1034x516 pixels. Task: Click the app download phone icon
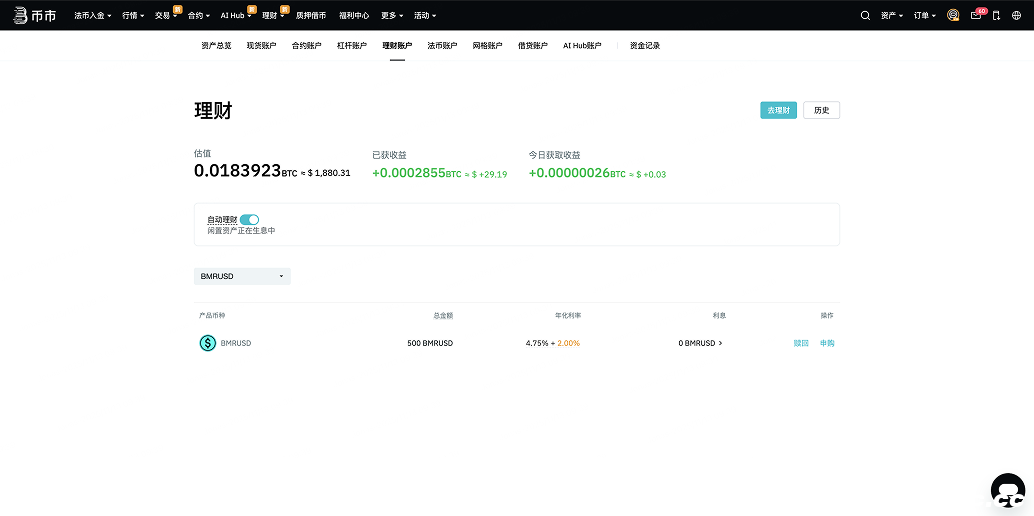coord(996,15)
